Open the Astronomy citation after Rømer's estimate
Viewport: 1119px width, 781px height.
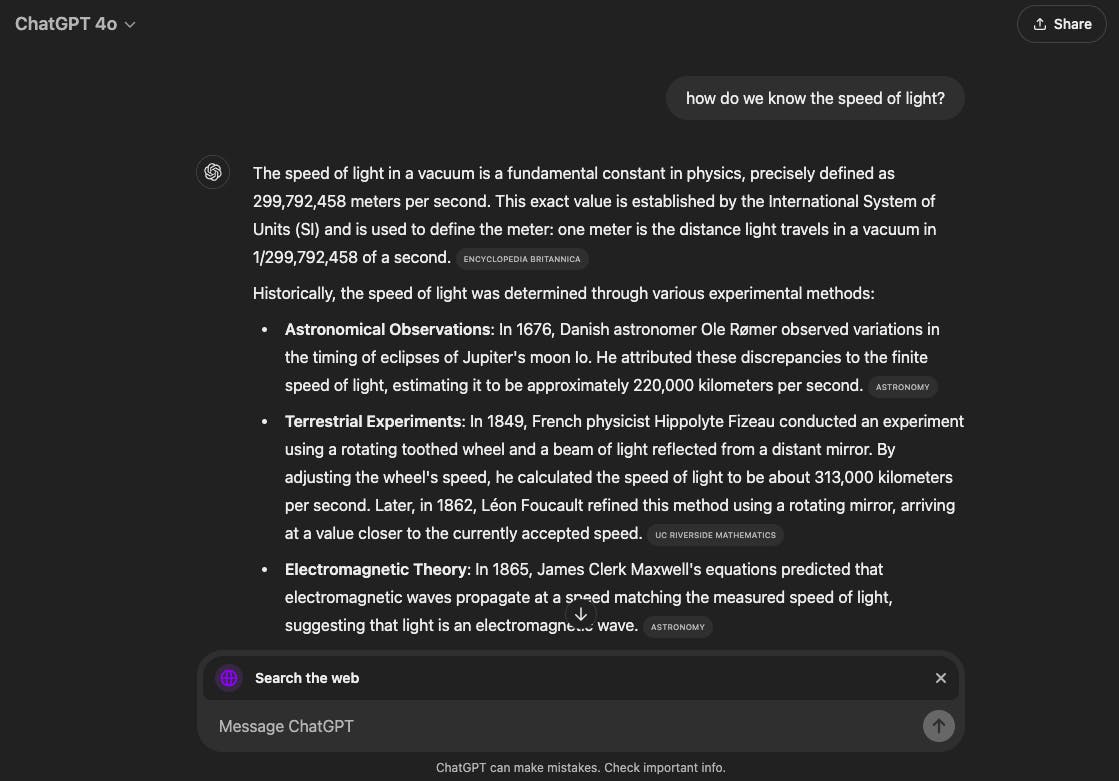(x=902, y=387)
